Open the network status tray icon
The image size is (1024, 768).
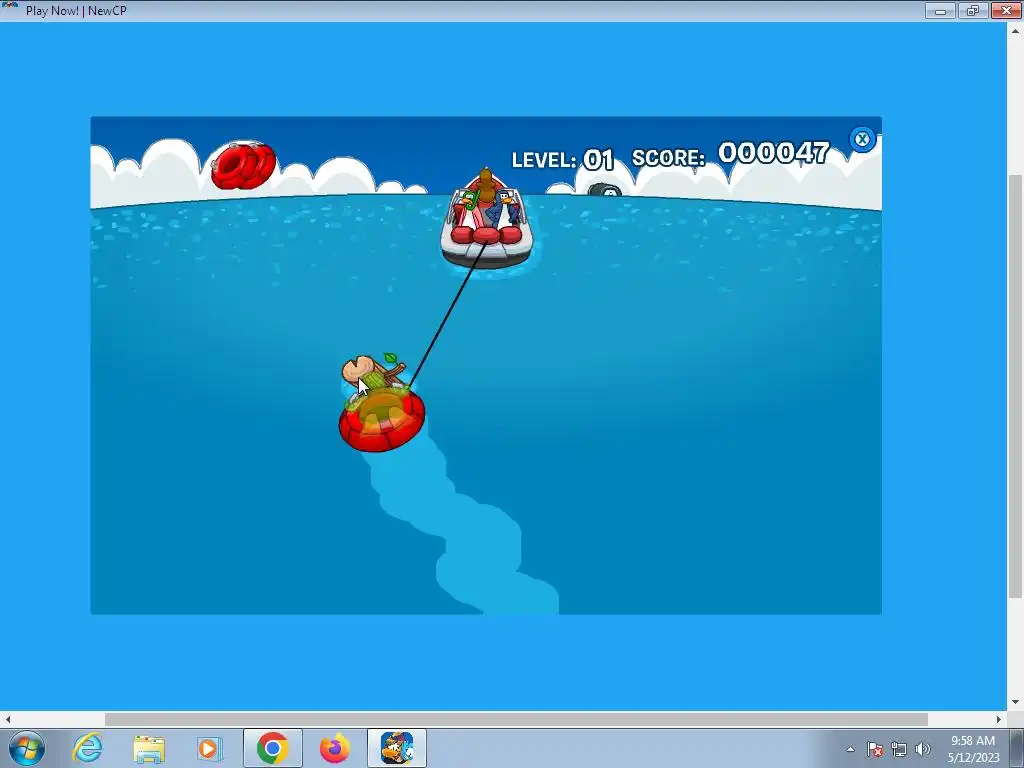(x=899, y=749)
